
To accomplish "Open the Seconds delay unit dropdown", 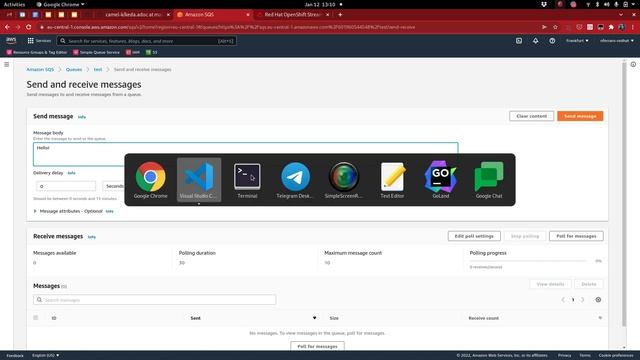I will [x=113, y=186].
